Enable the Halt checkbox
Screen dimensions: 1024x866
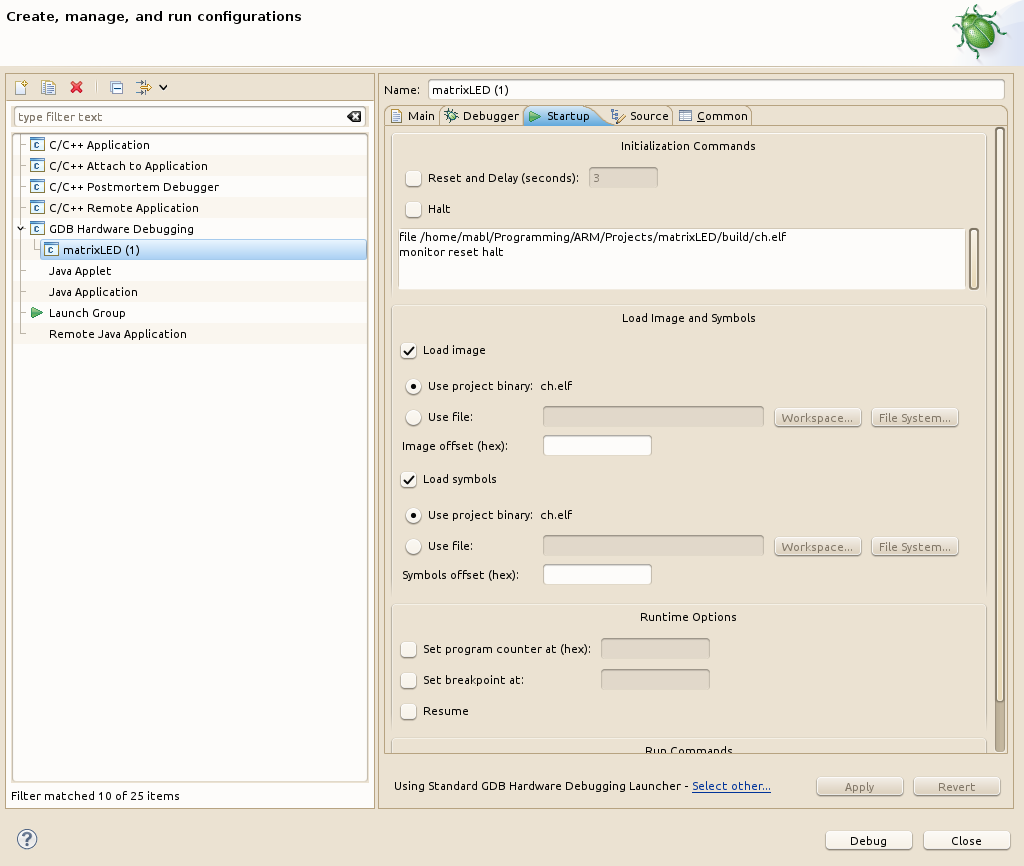tap(413, 209)
